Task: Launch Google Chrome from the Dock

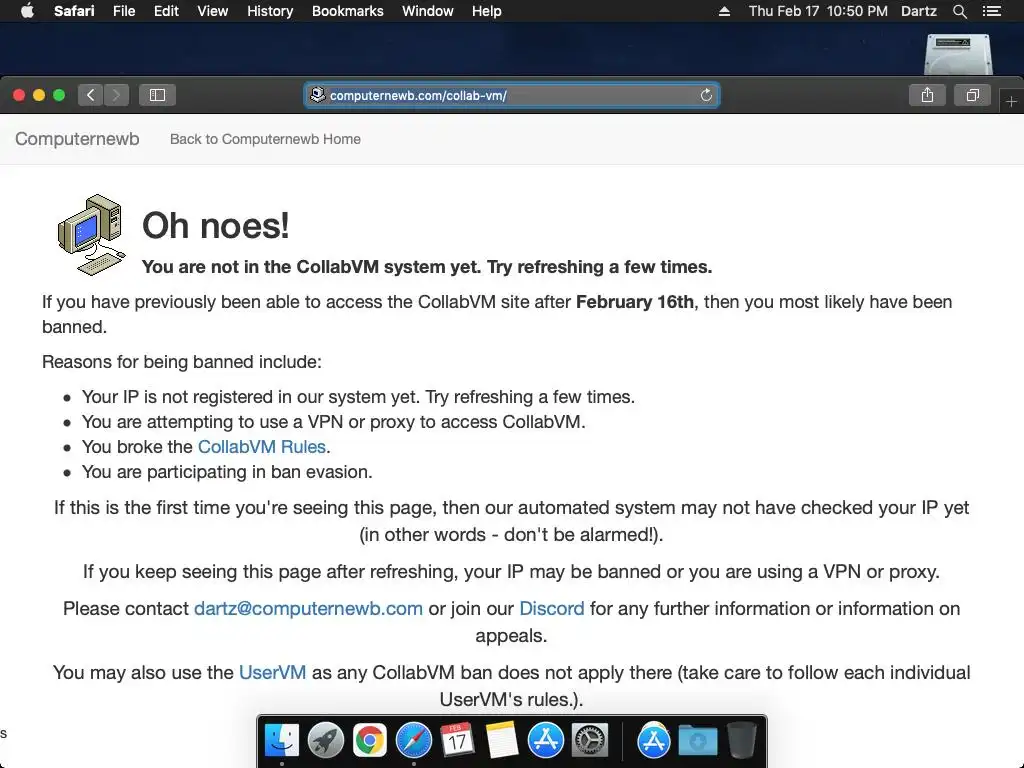Action: tap(370, 741)
